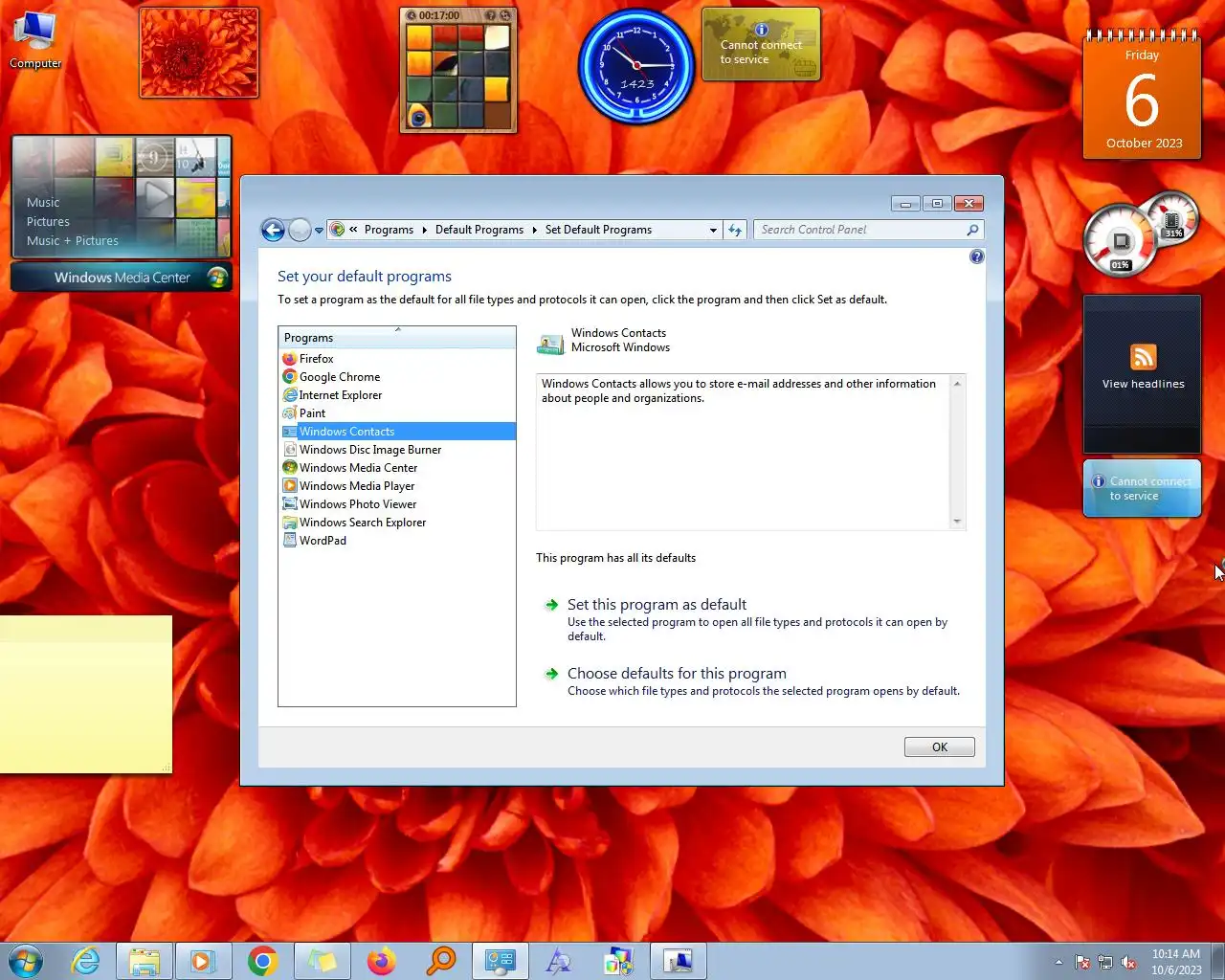This screenshot has width=1225, height=980.
Task: Open Internet Explorer from the taskbar
Action: pos(86,961)
